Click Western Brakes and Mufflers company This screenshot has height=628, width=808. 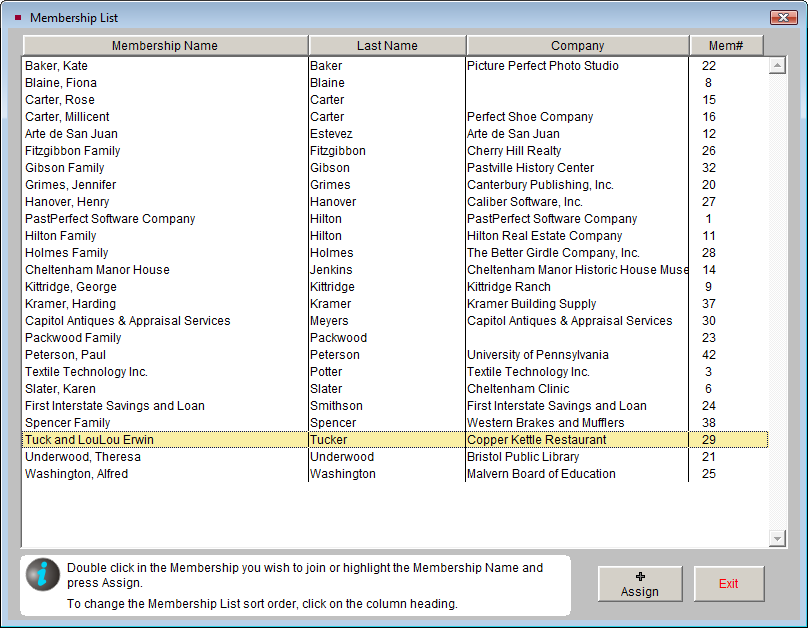546,422
